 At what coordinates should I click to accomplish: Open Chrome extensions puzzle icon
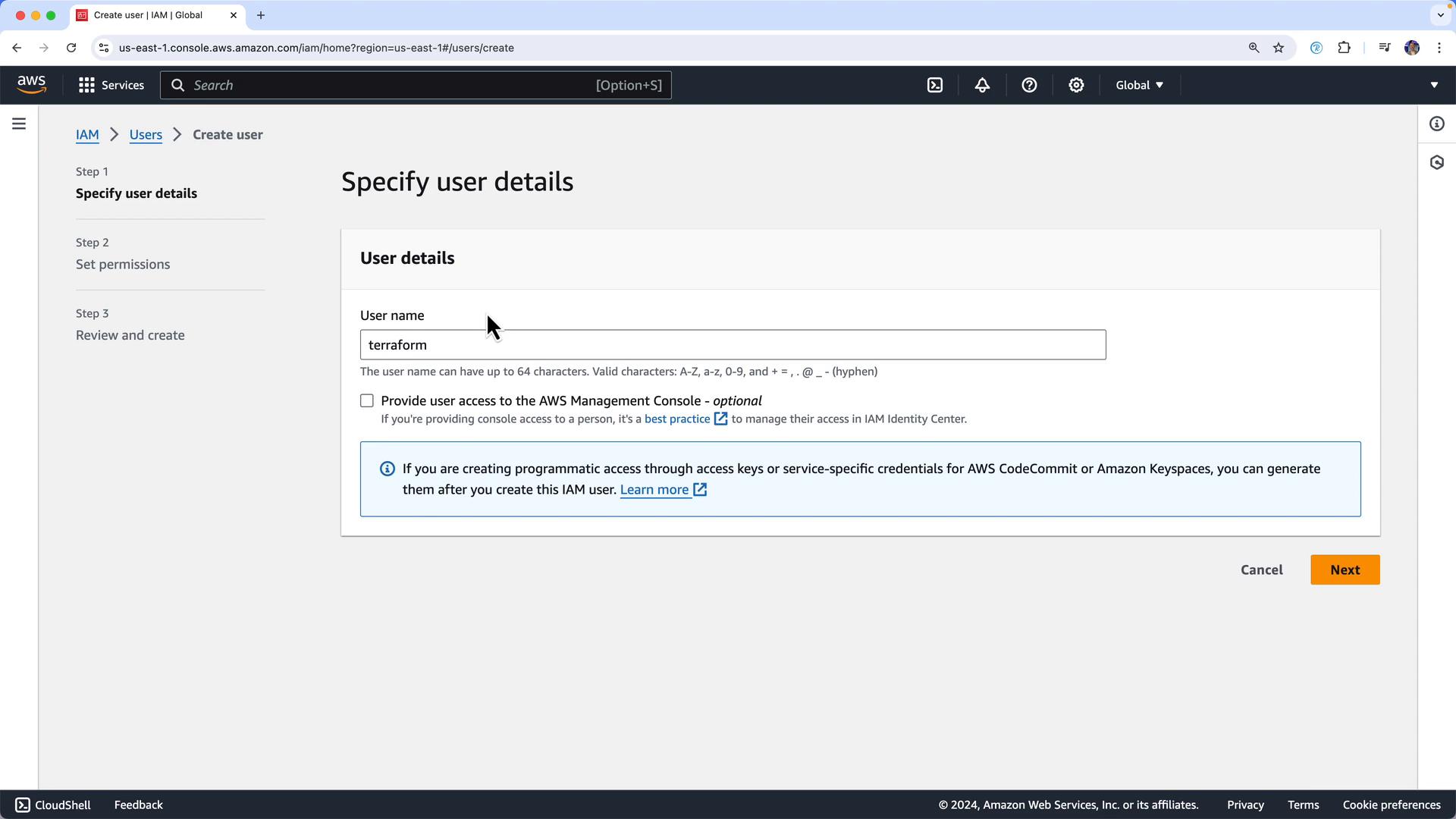pos(1344,48)
